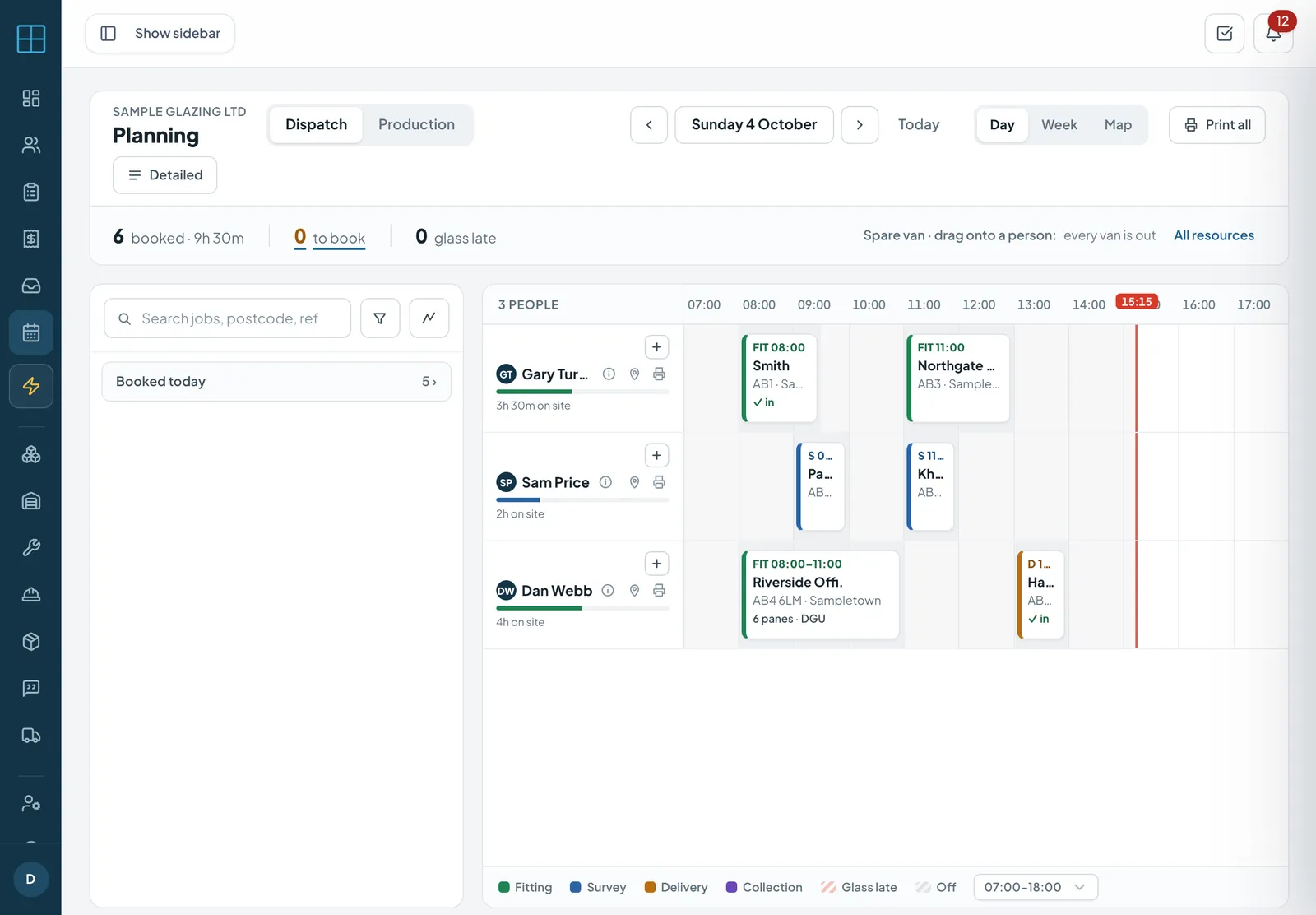Open the All resources link
This screenshot has height=915, width=1316.
[1214, 235]
